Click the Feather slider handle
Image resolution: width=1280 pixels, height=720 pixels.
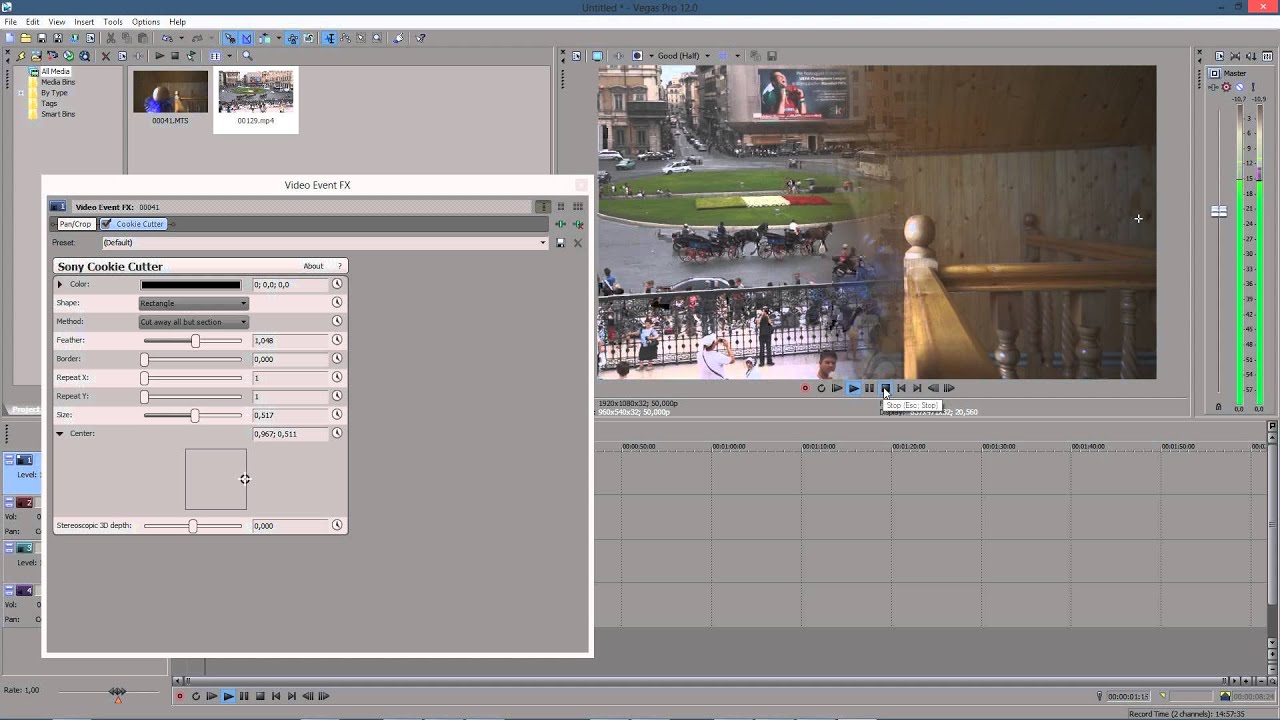click(x=195, y=341)
